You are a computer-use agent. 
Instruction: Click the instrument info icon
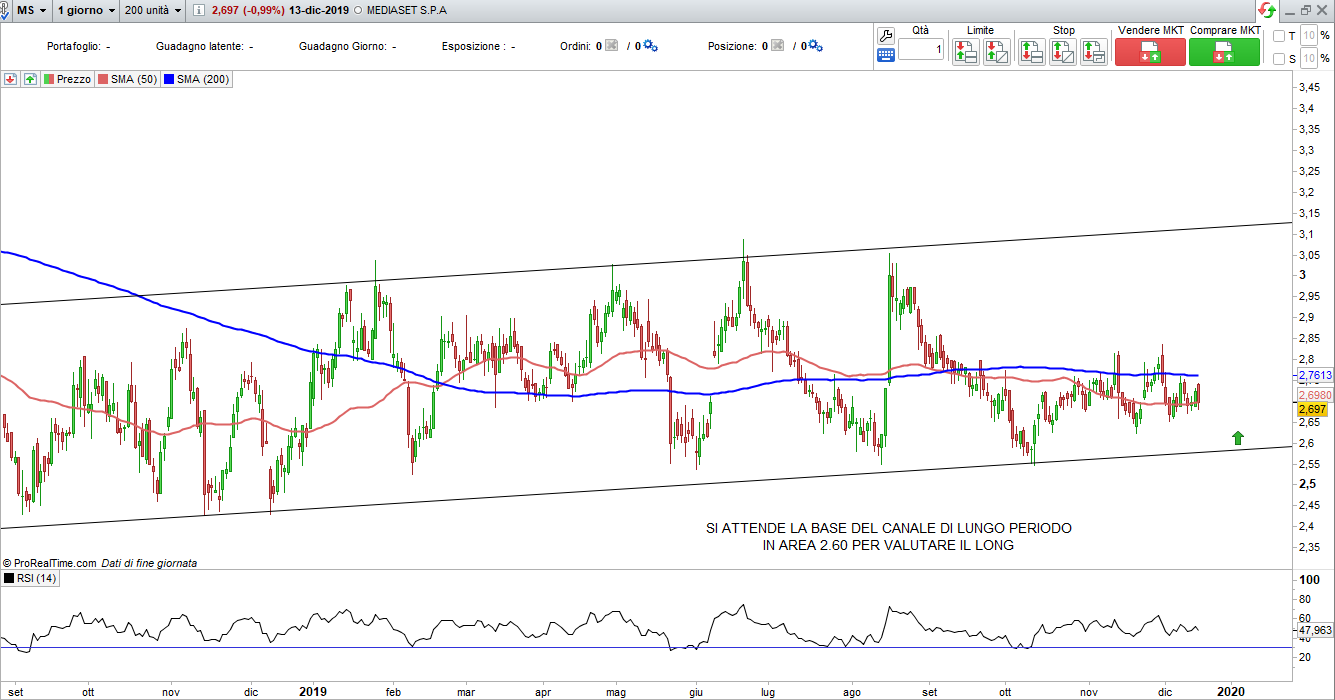click(x=198, y=10)
